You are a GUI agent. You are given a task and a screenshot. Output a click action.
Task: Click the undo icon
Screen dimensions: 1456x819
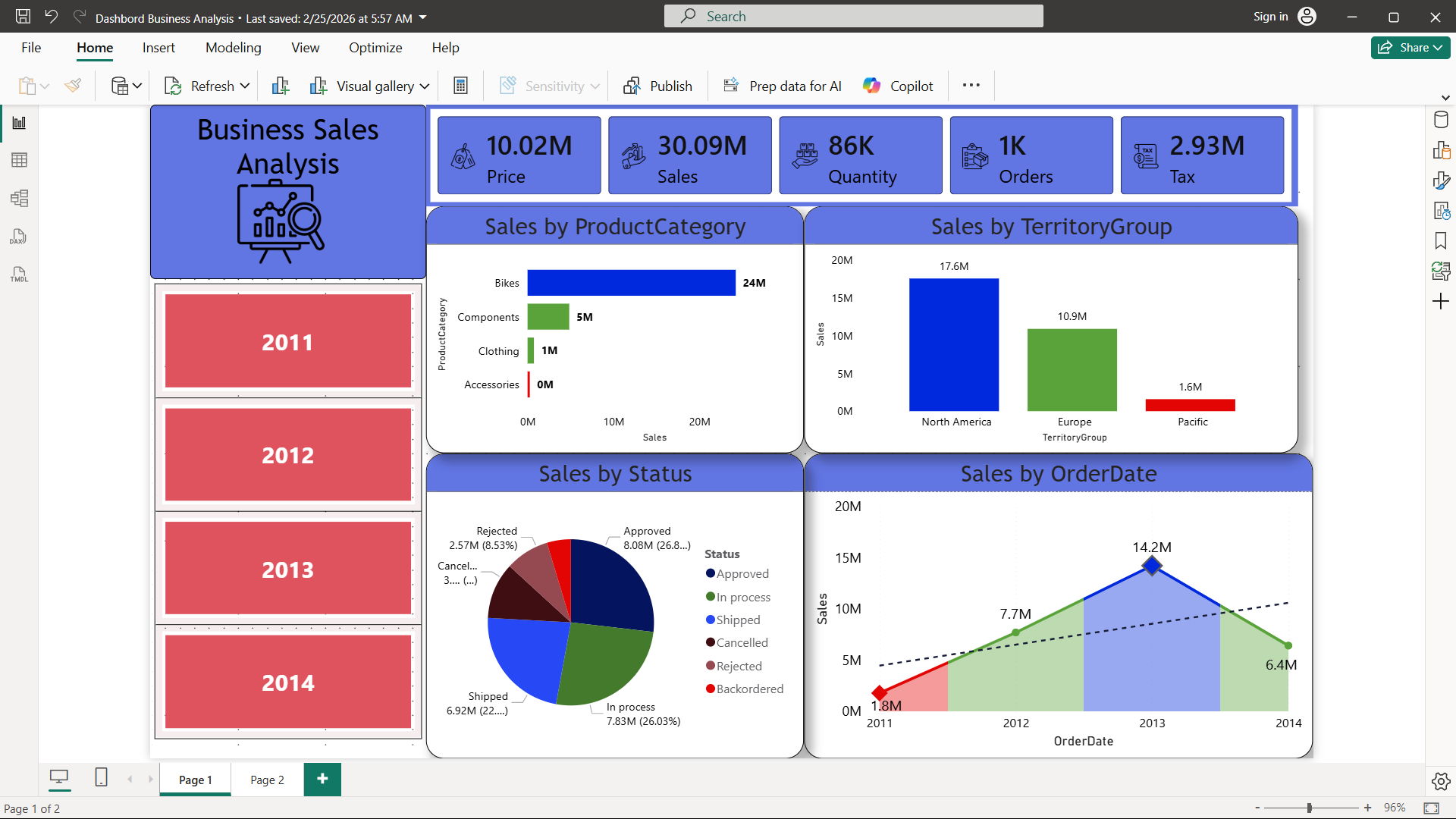[51, 16]
